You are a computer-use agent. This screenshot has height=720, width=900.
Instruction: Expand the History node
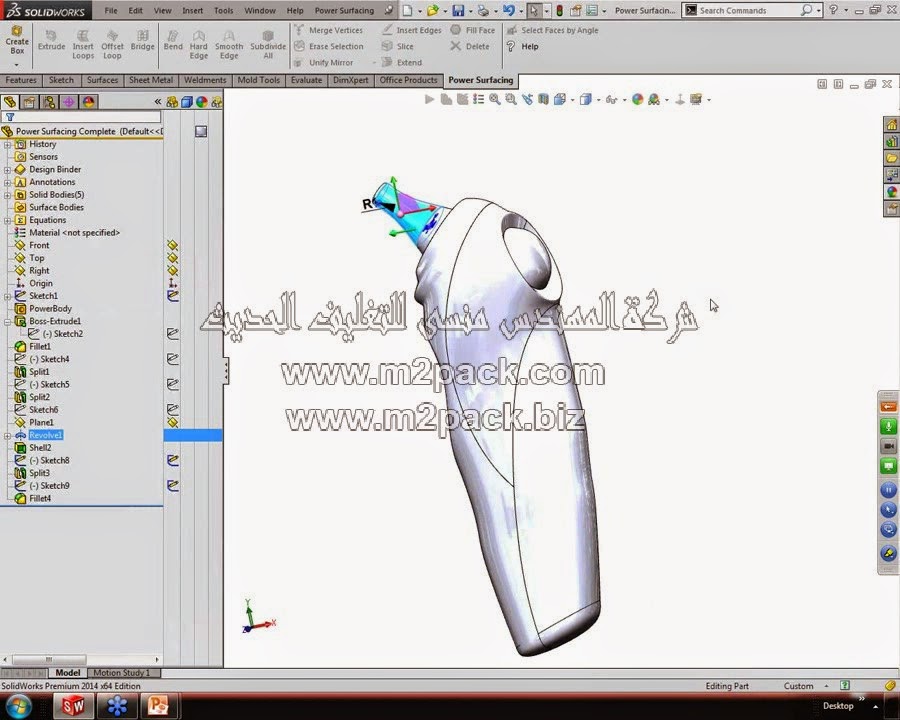(7, 145)
